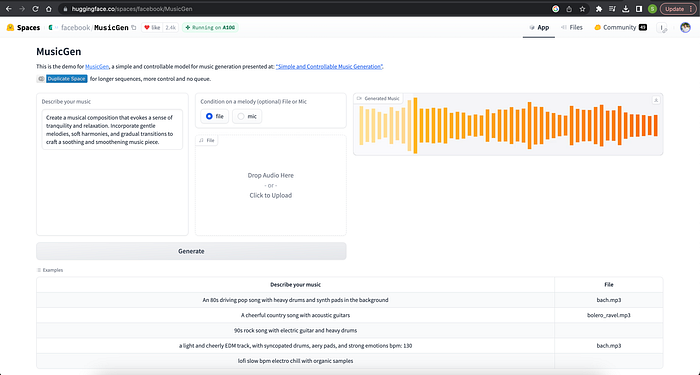Select the cheerful country song example
The width and height of the screenshot is (700, 375).
295,315
